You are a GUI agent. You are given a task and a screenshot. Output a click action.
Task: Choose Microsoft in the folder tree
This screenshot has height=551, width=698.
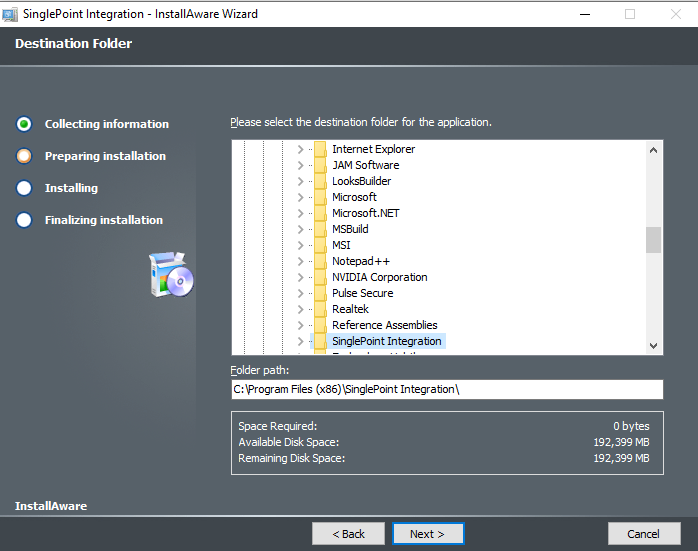354,197
